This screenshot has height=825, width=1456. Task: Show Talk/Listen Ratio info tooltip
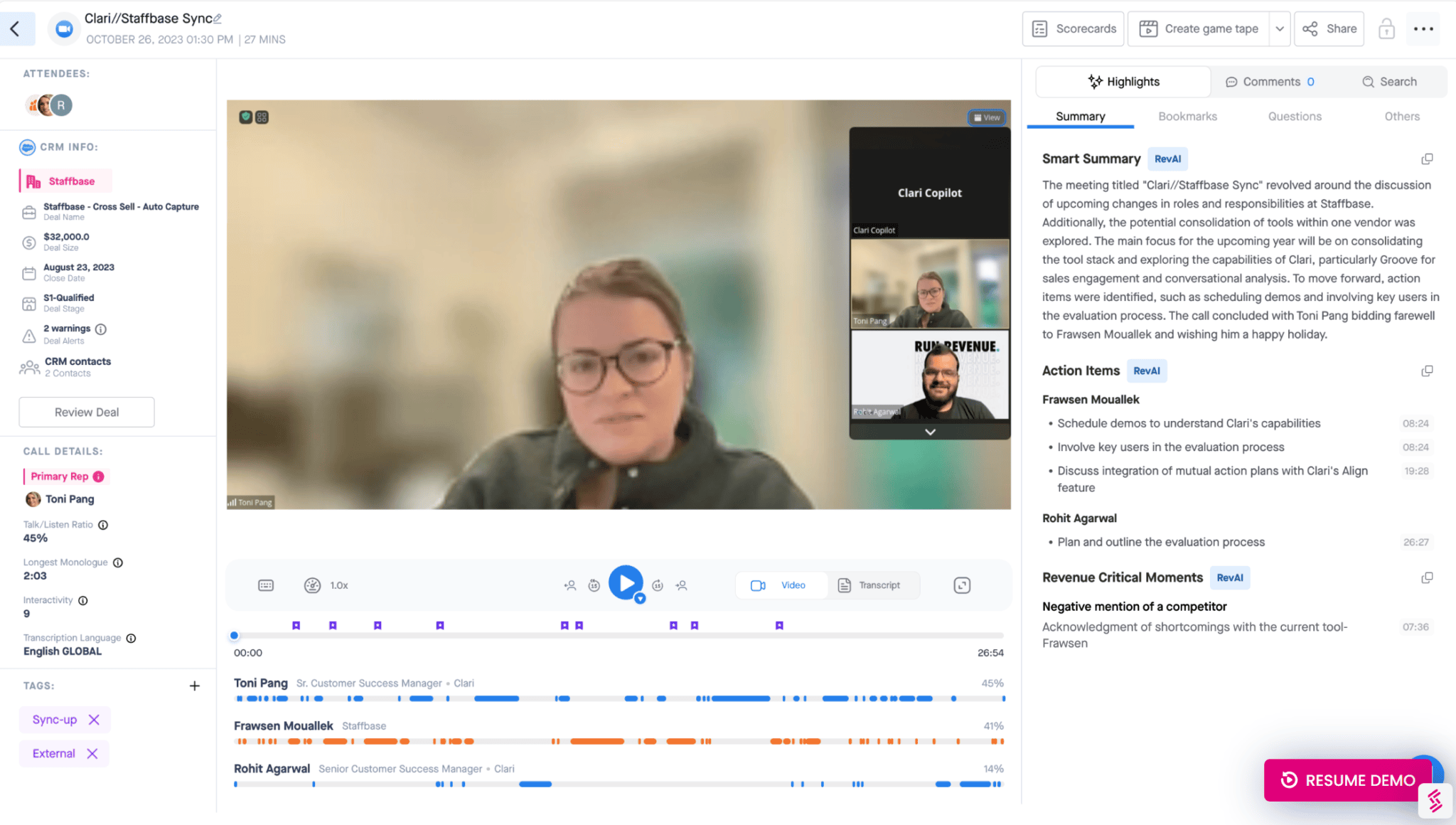103,526
